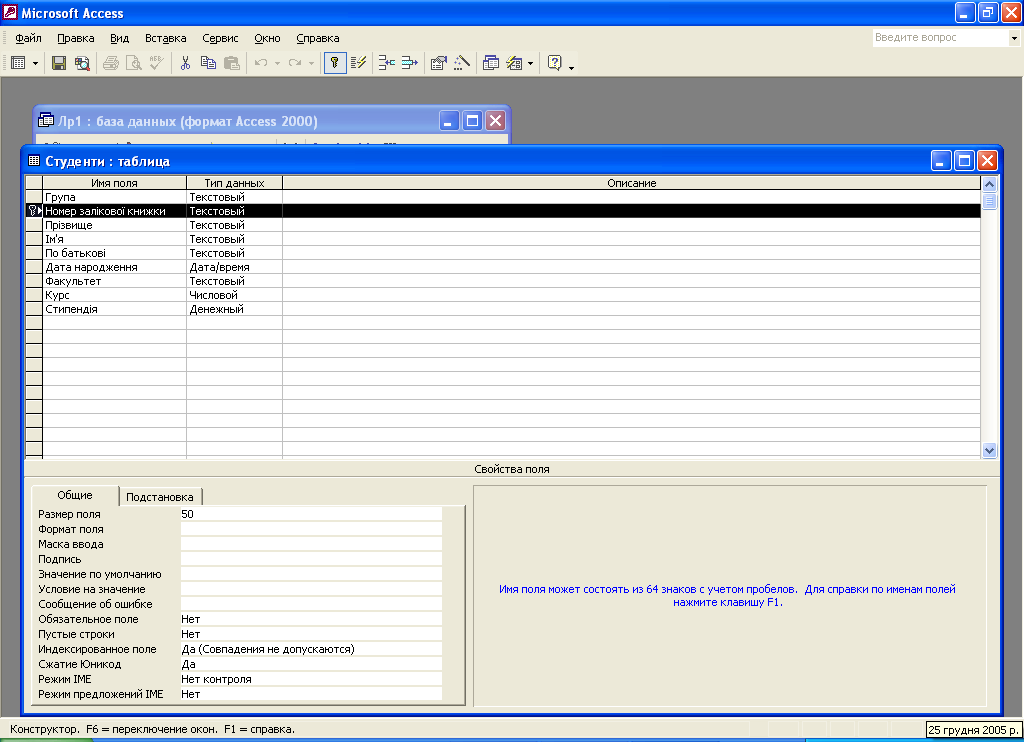
Task: Click the Денежный data type cell
Action: point(234,309)
